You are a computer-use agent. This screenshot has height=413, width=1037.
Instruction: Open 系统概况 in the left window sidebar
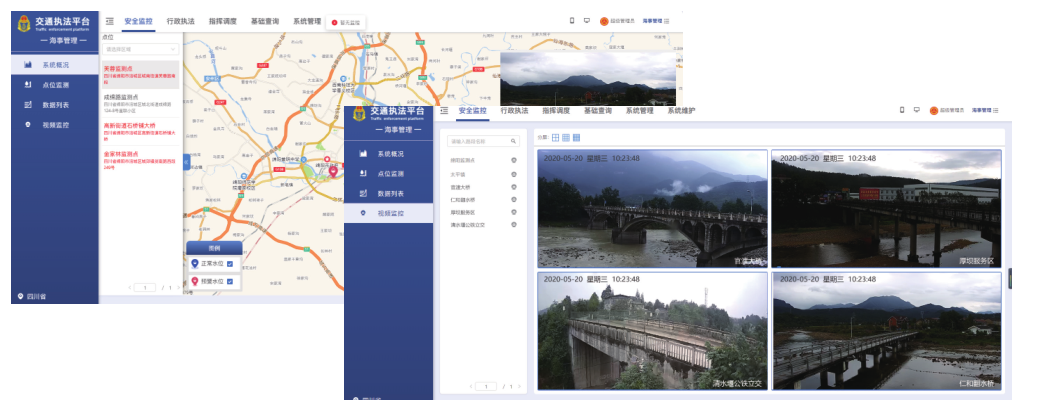[x=55, y=65]
